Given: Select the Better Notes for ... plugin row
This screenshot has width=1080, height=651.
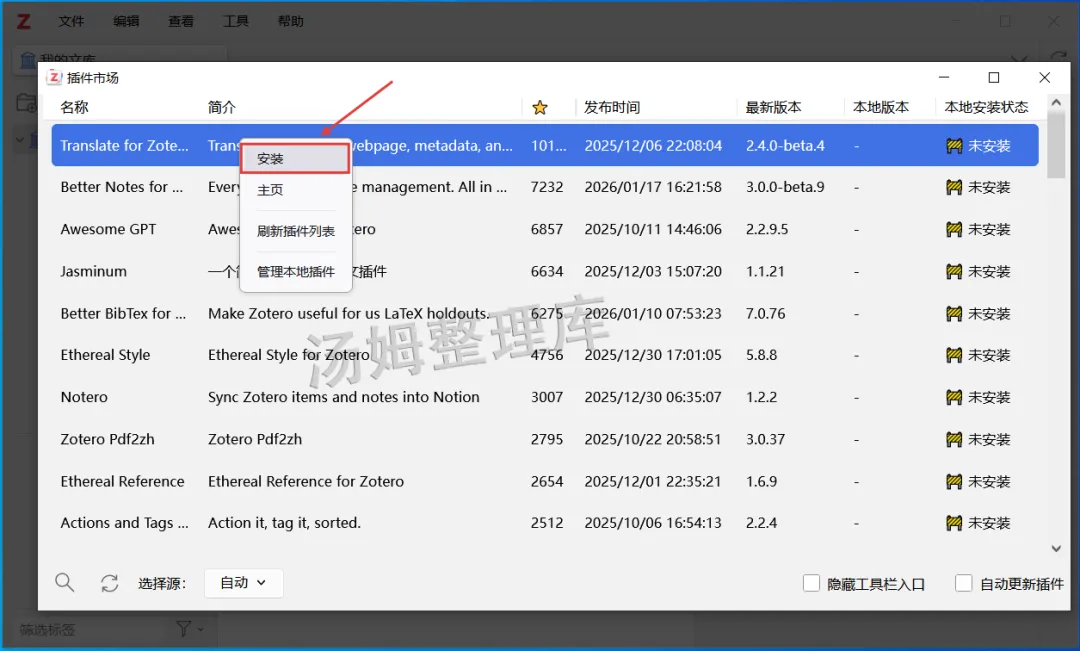Looking at the screenshot, I should point(545,187).
